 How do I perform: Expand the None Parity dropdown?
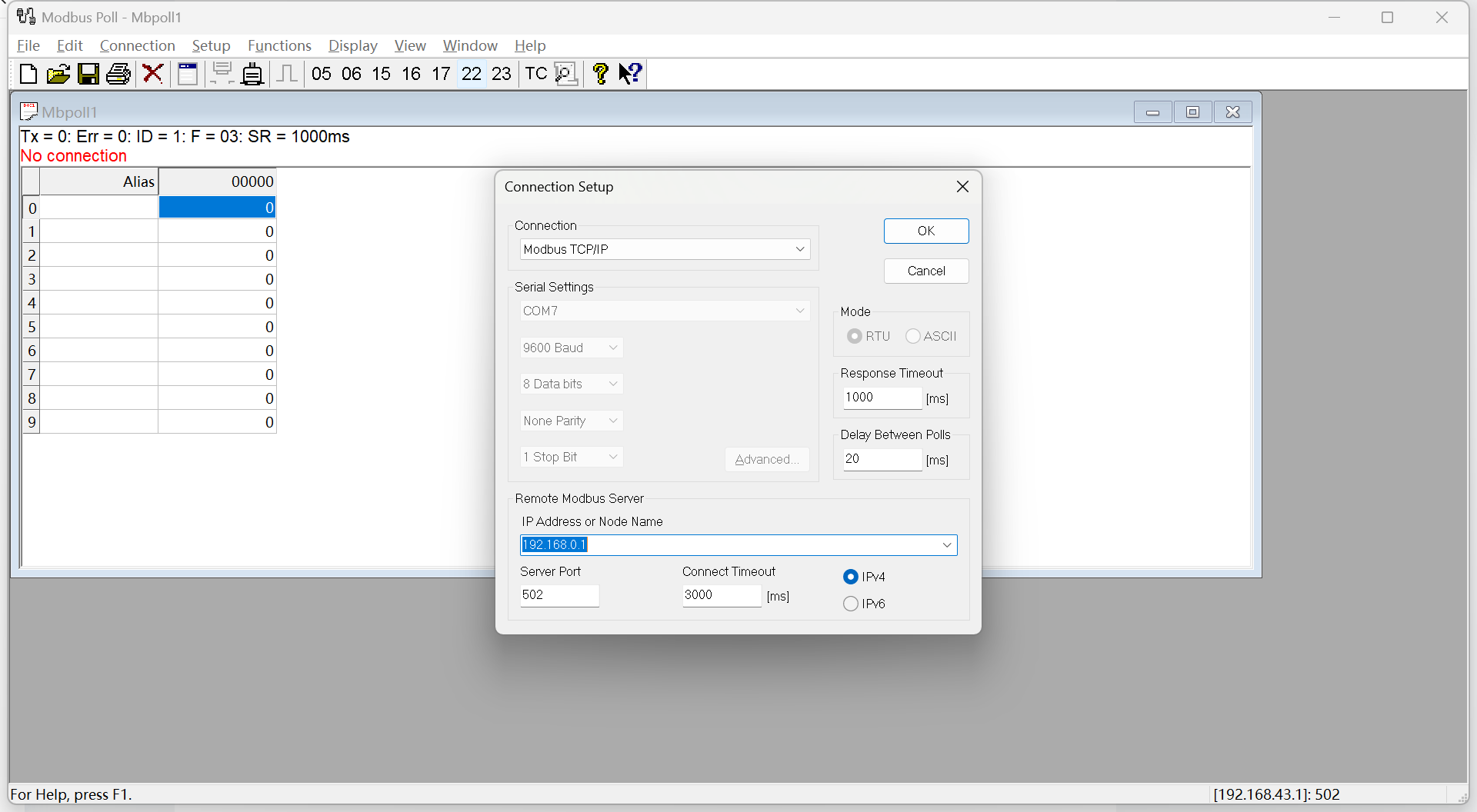point(613,421)
